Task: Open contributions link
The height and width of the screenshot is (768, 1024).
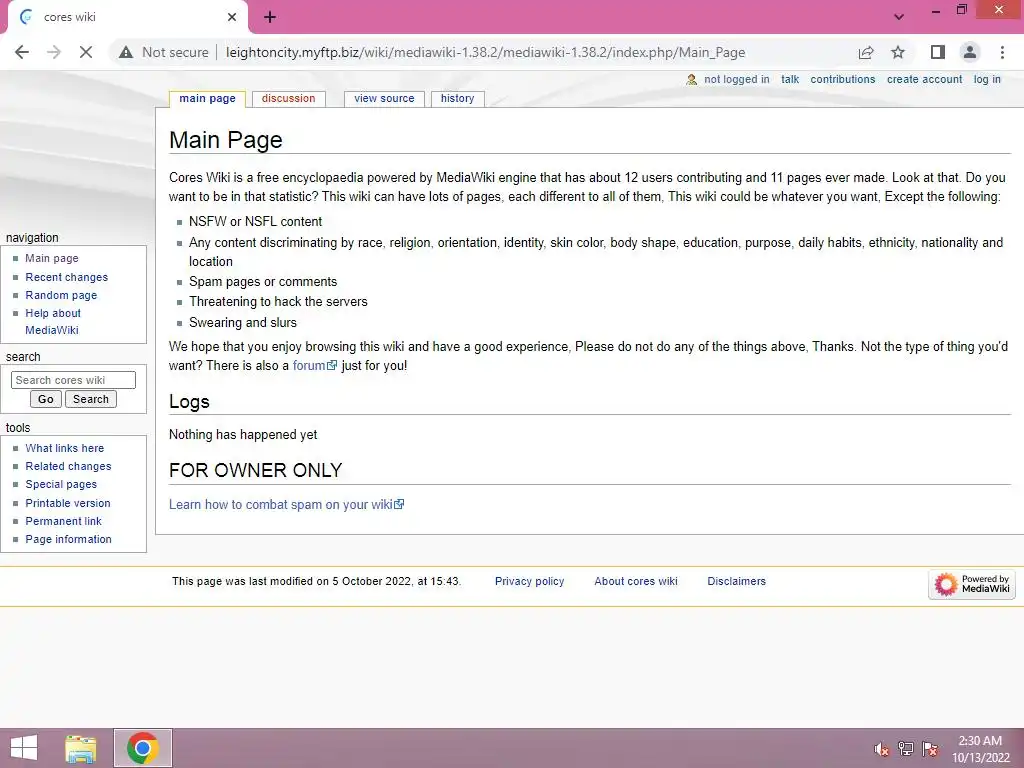Action: click(842, 79)
